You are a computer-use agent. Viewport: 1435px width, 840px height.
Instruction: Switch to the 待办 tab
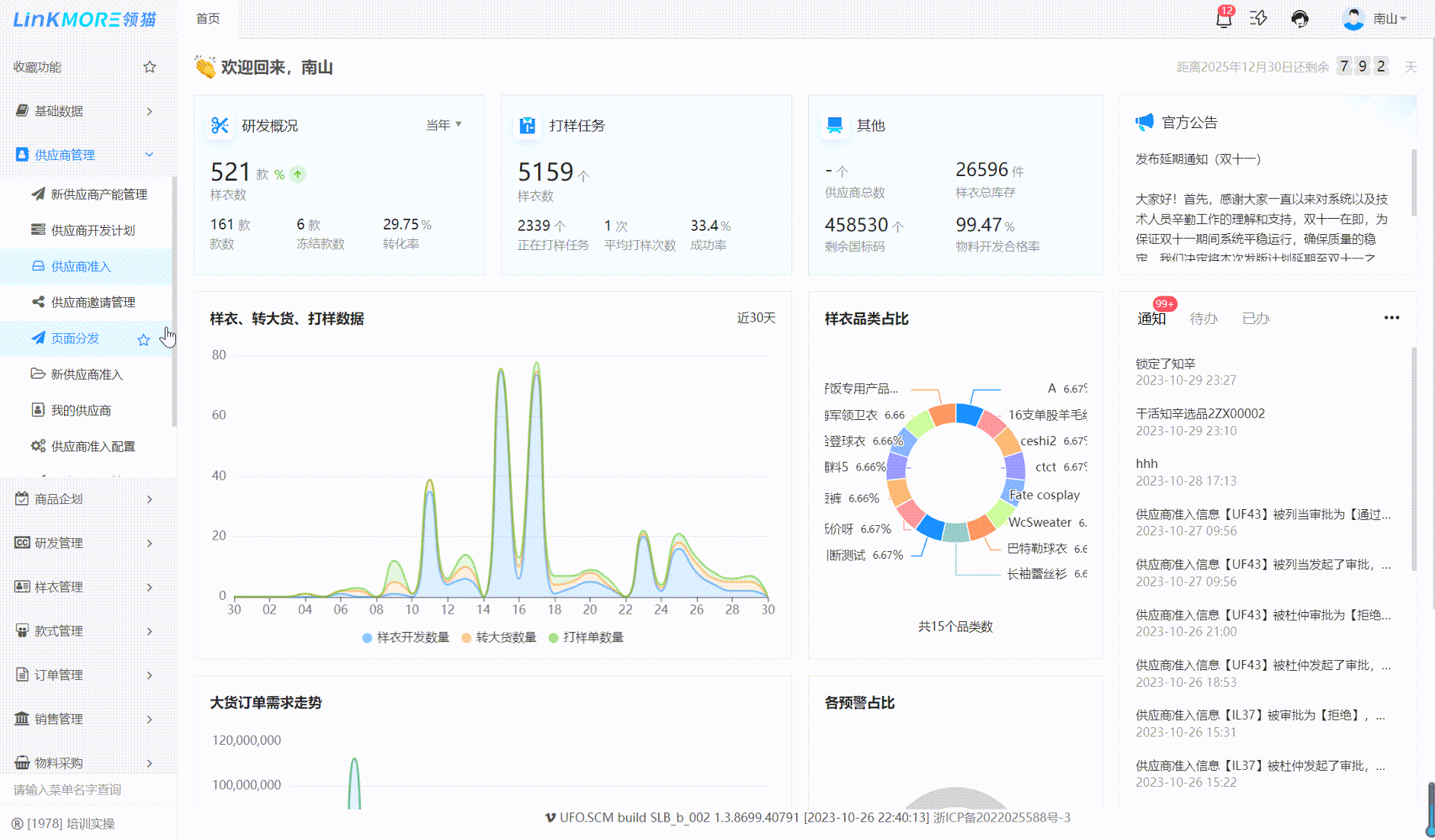[1203, 319]
